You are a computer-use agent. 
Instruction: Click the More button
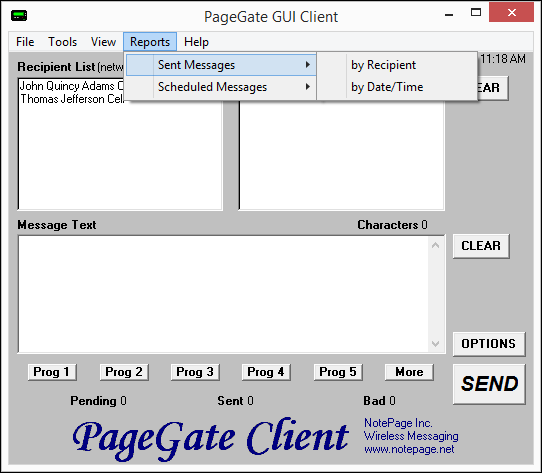[409, 372]
